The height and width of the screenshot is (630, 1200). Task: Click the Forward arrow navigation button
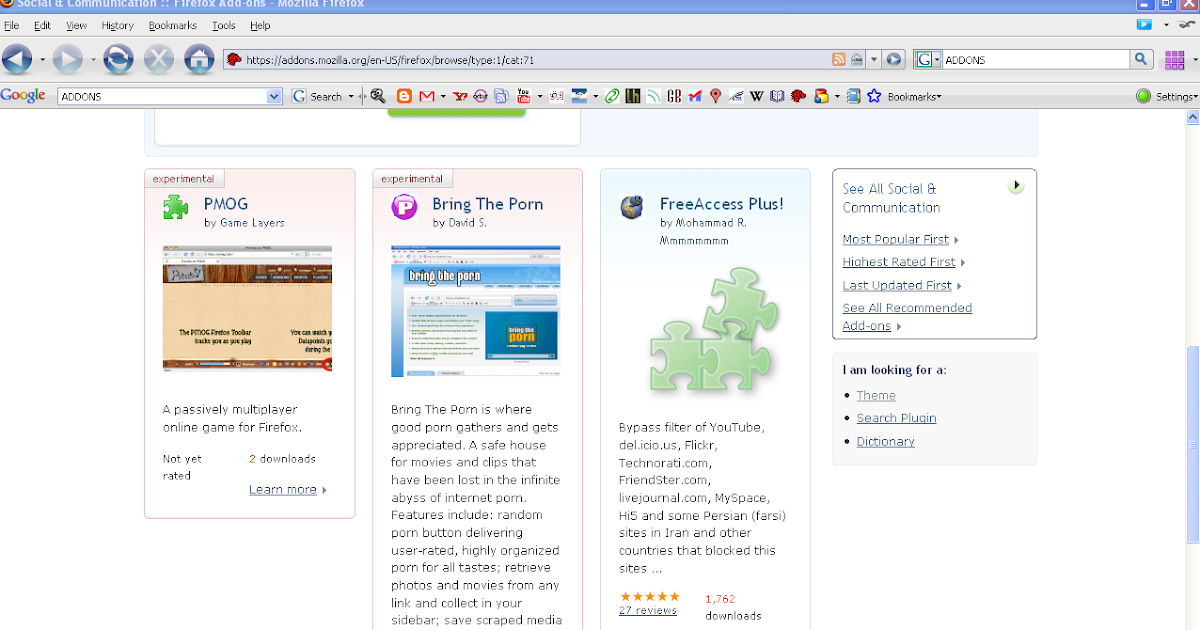point(67,60)
